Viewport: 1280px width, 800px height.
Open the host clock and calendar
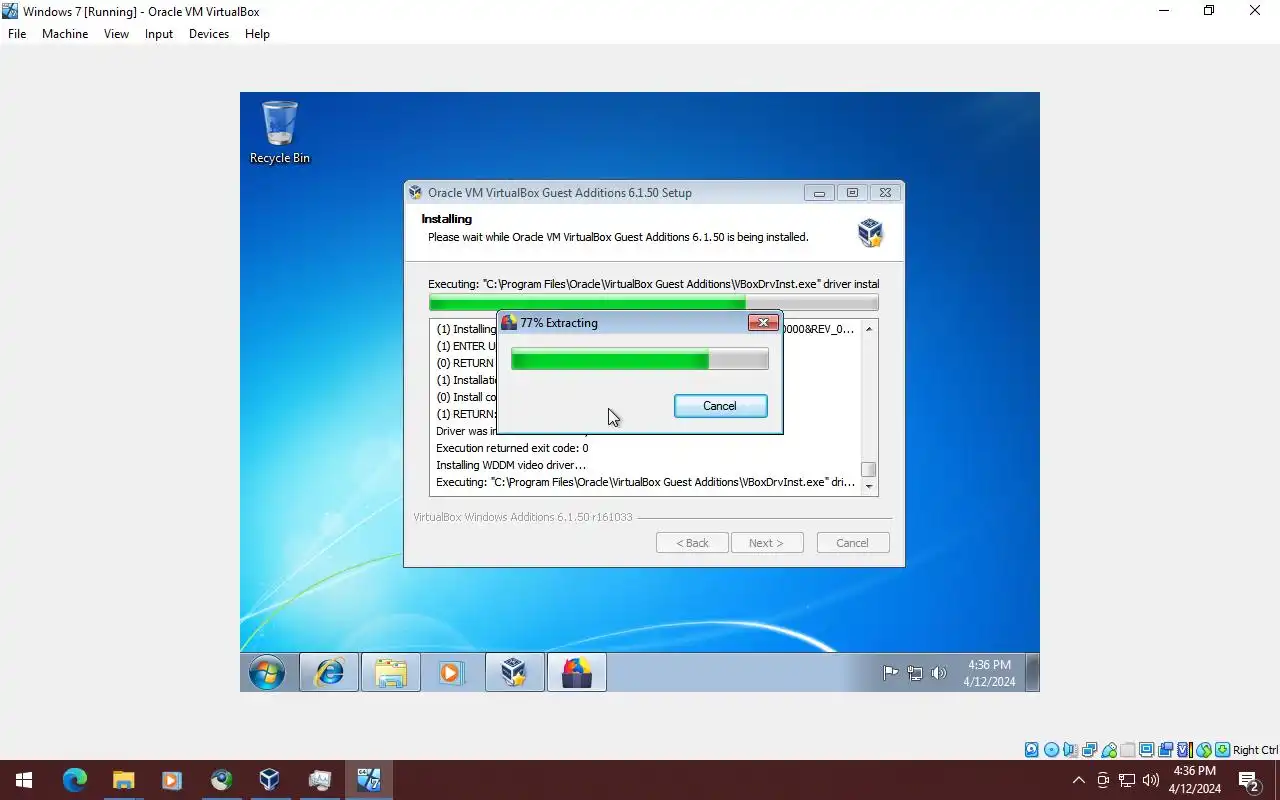pyautogui.click(x=1194, y=780)
